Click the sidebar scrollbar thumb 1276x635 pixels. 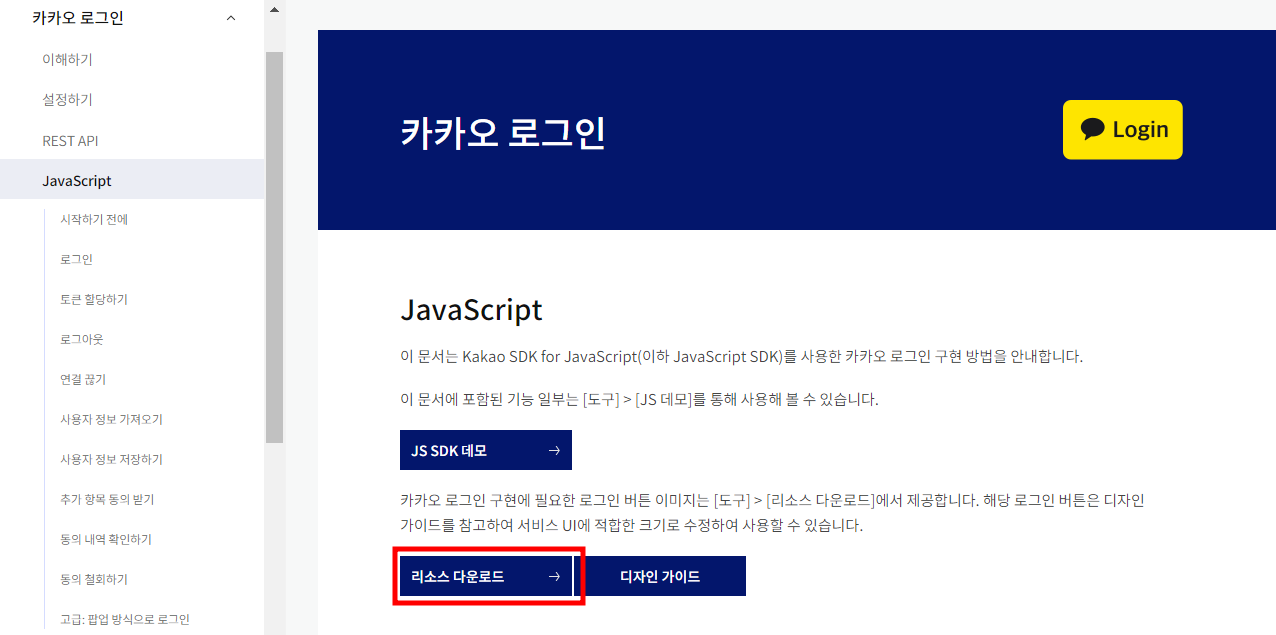pyautogui.click(x=274, y=247)
